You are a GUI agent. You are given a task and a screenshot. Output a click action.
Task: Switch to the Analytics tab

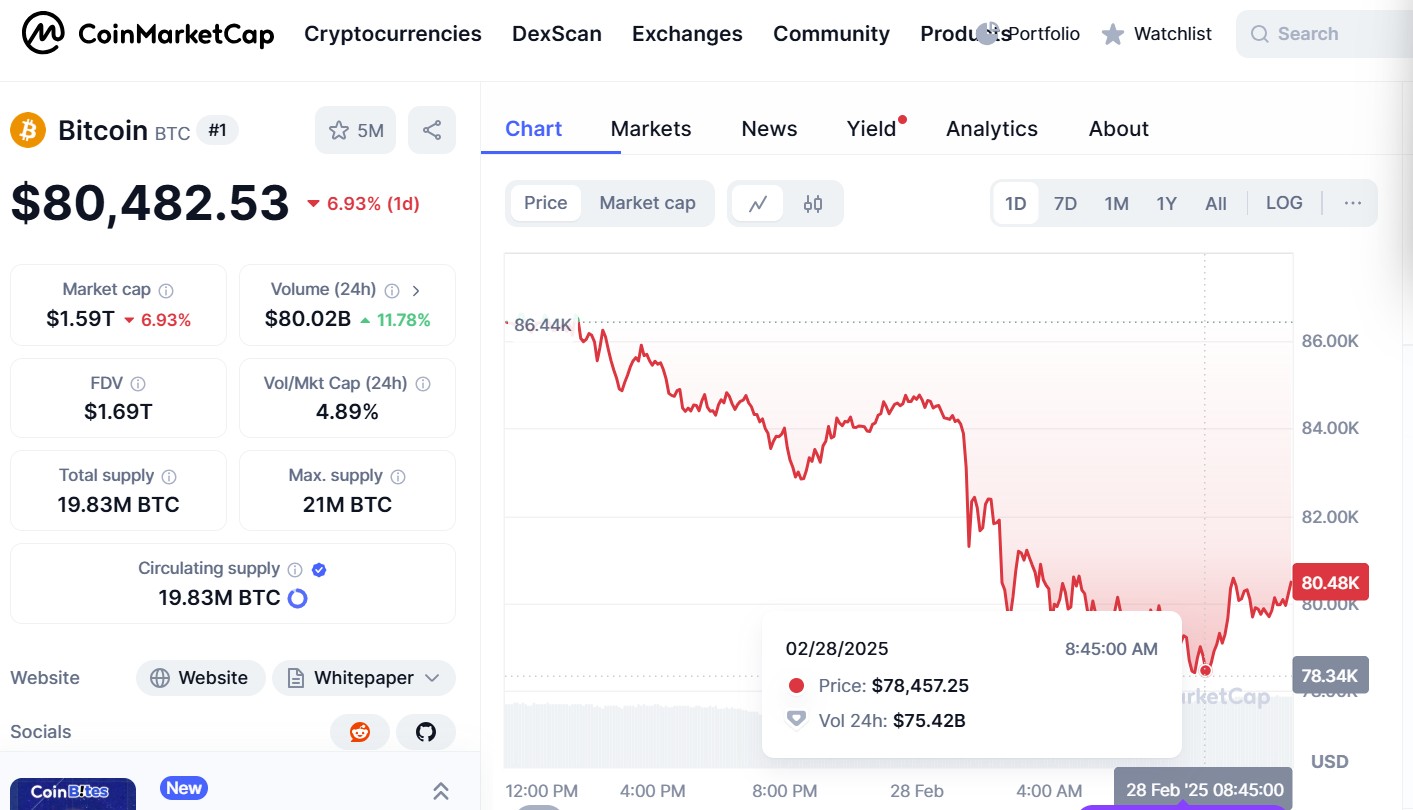(x=992, y=129)
